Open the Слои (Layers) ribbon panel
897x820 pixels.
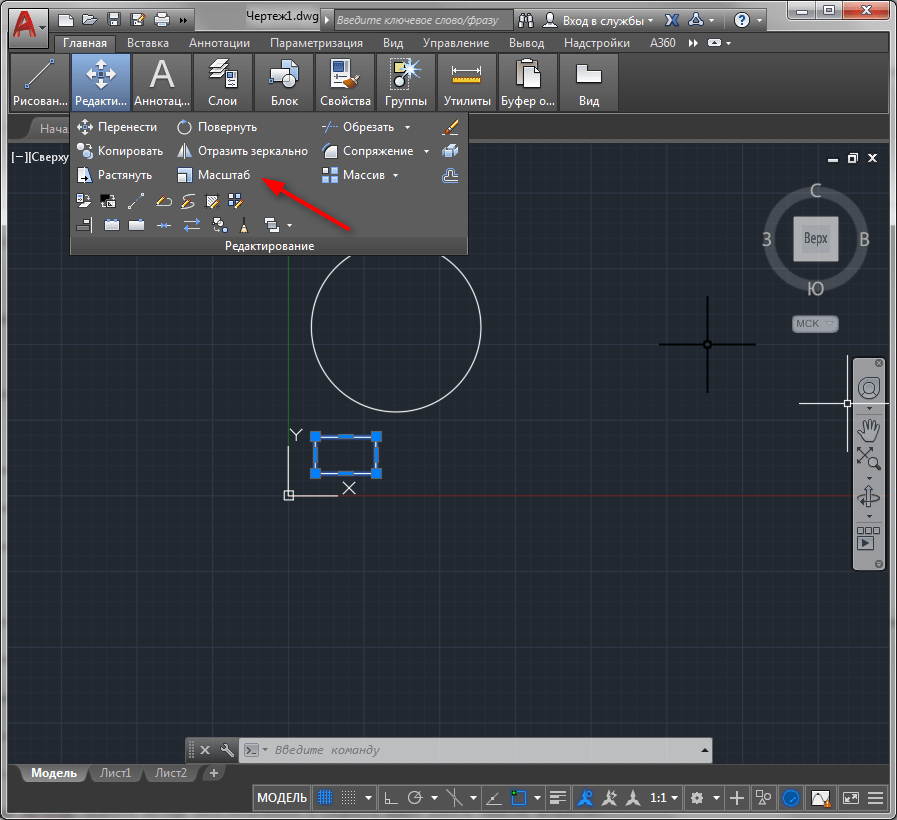click(x=222, y=82)
